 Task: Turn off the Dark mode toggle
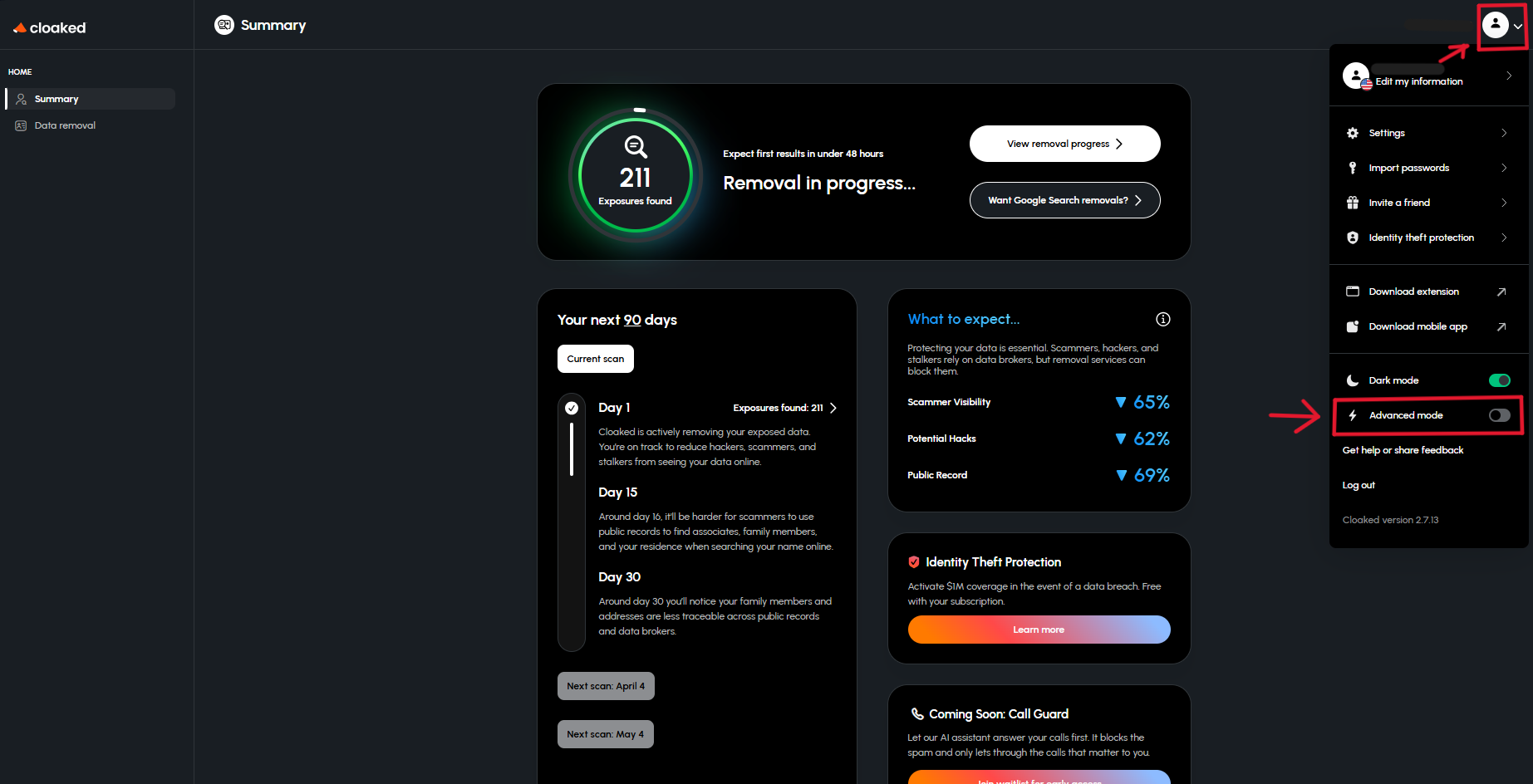pyautogui.click(x=1500, y=380)
